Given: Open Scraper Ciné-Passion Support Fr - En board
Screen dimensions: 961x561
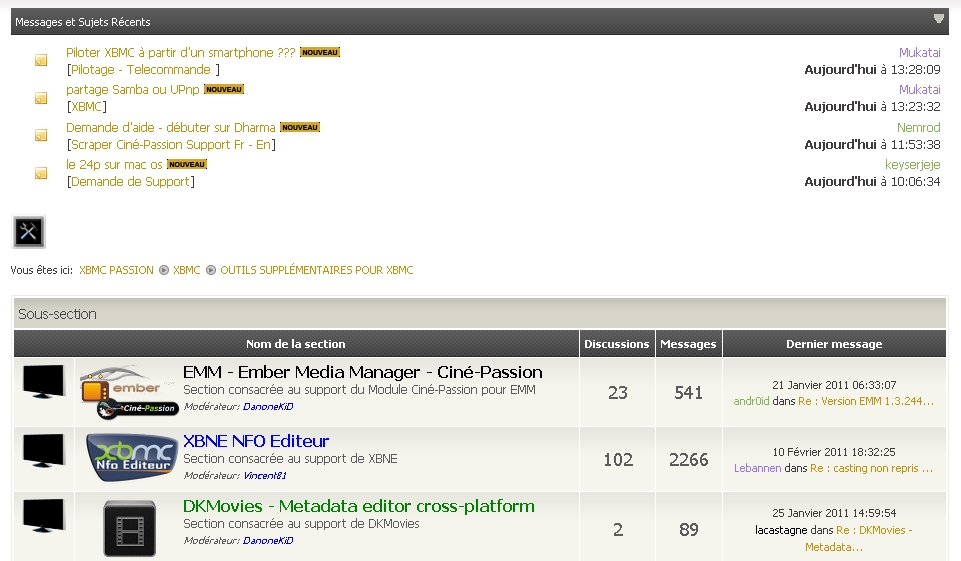Looking at the screenshot, I should click(x=171, y=145).
